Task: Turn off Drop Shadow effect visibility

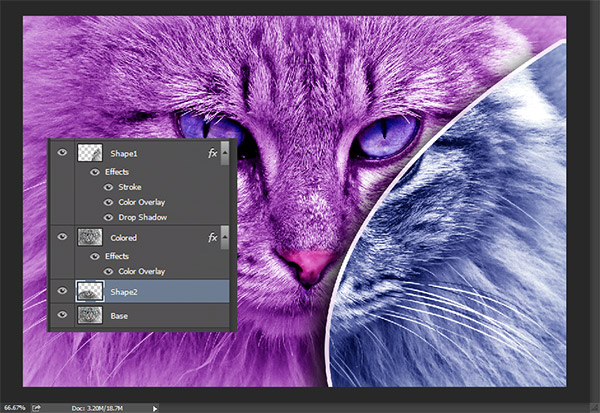Action: tap(108, 217)
